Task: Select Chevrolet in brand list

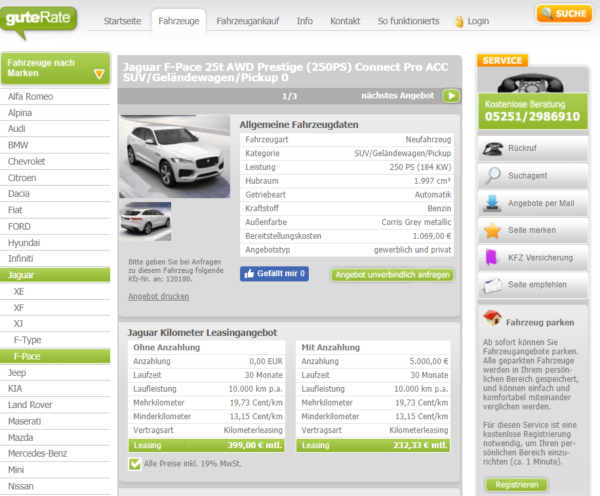Action: [55, 162]
